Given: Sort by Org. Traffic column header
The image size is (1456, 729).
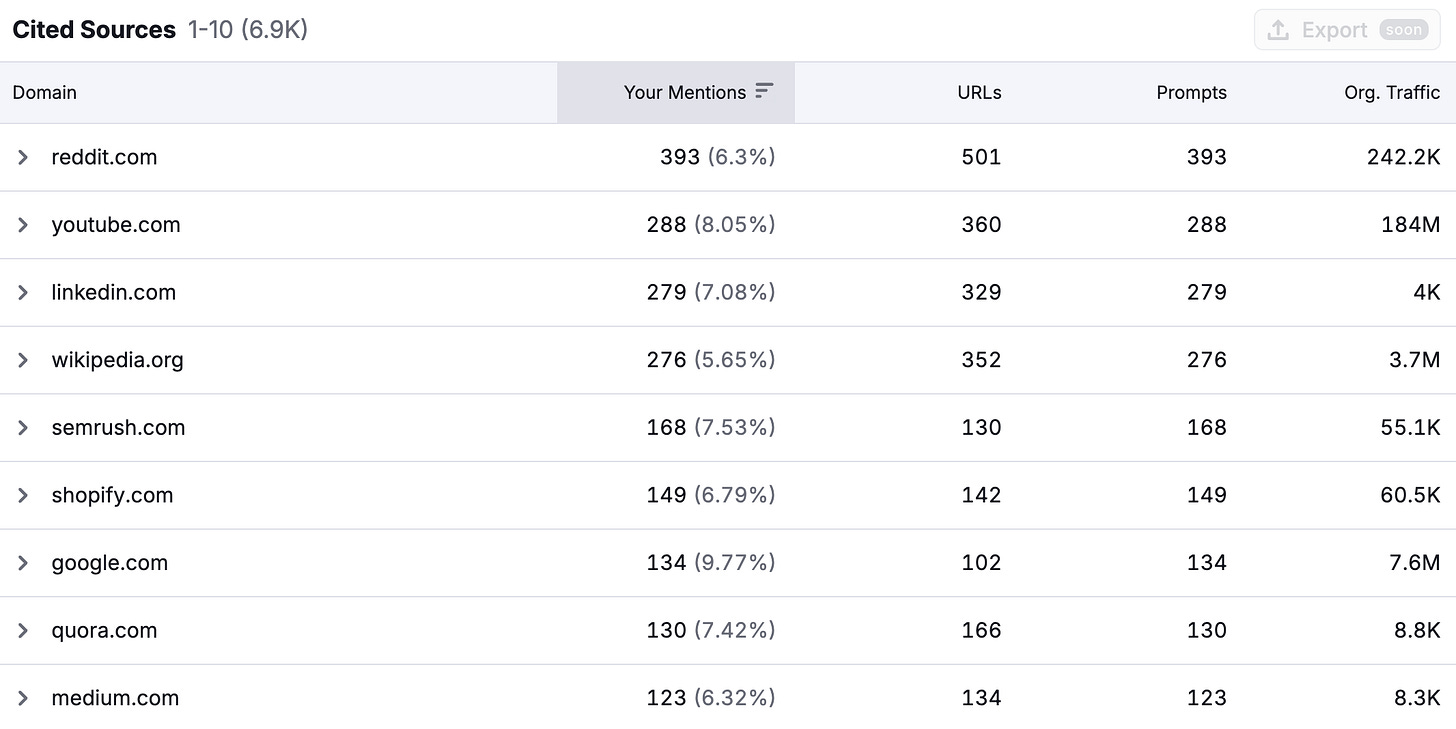Looking at the screenshot, I should 1391,92.
